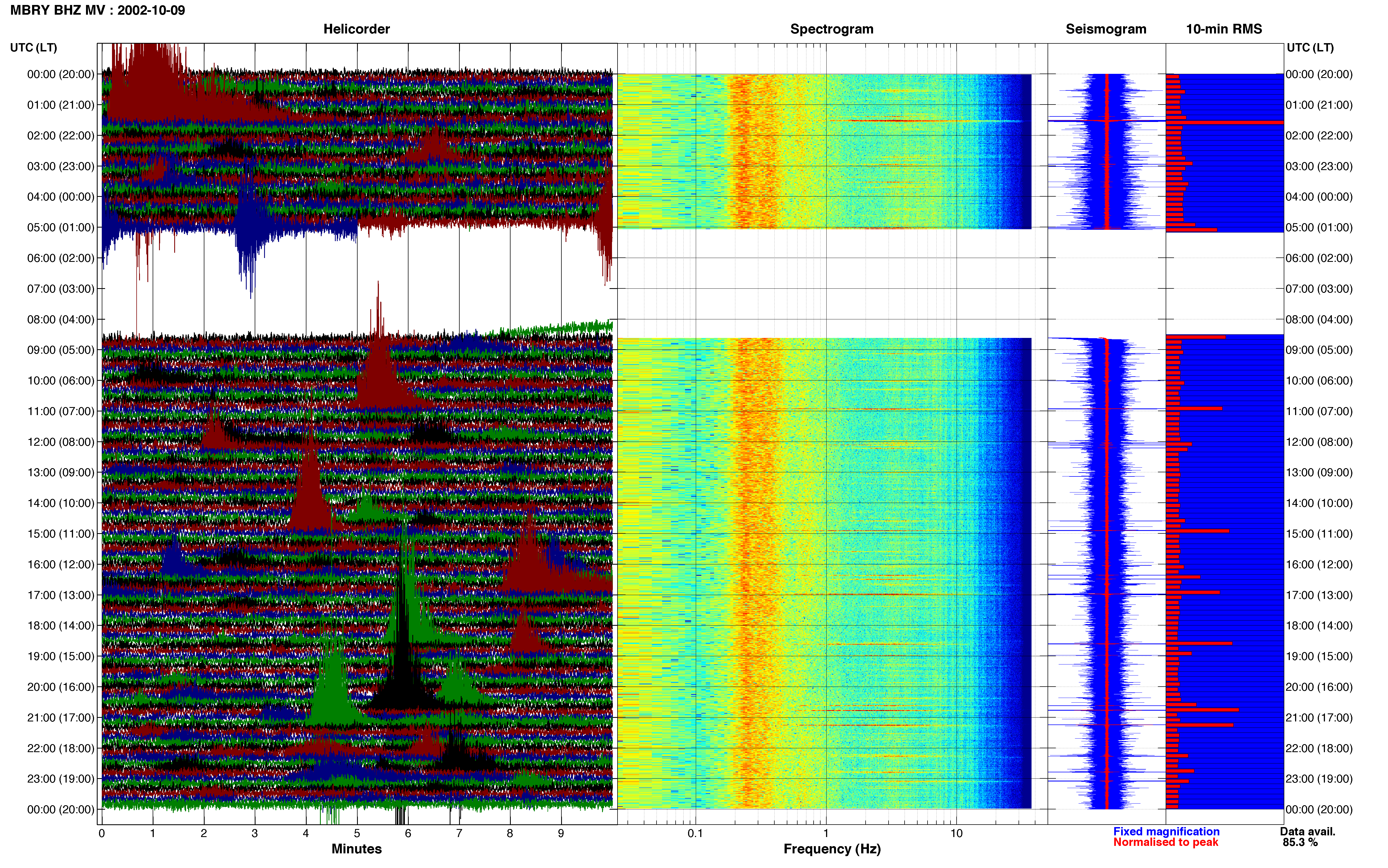Image resolution: width=1388 pixels, height=868 pixels.
Task: Click frequency tick label '0.1'
Action: pyautogui.click(x=695, y=833)
